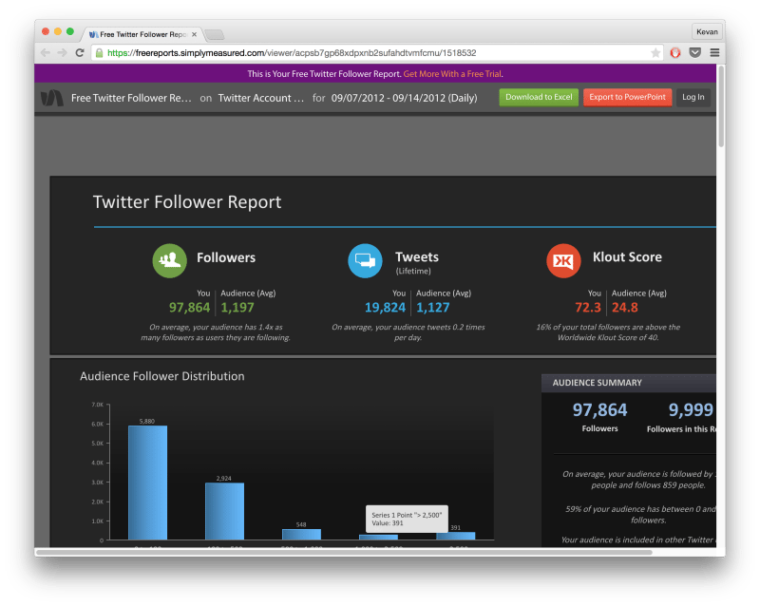760x606 pixels.
Task: Click the 19,824 tweets value
Action: tap(385, 307)
